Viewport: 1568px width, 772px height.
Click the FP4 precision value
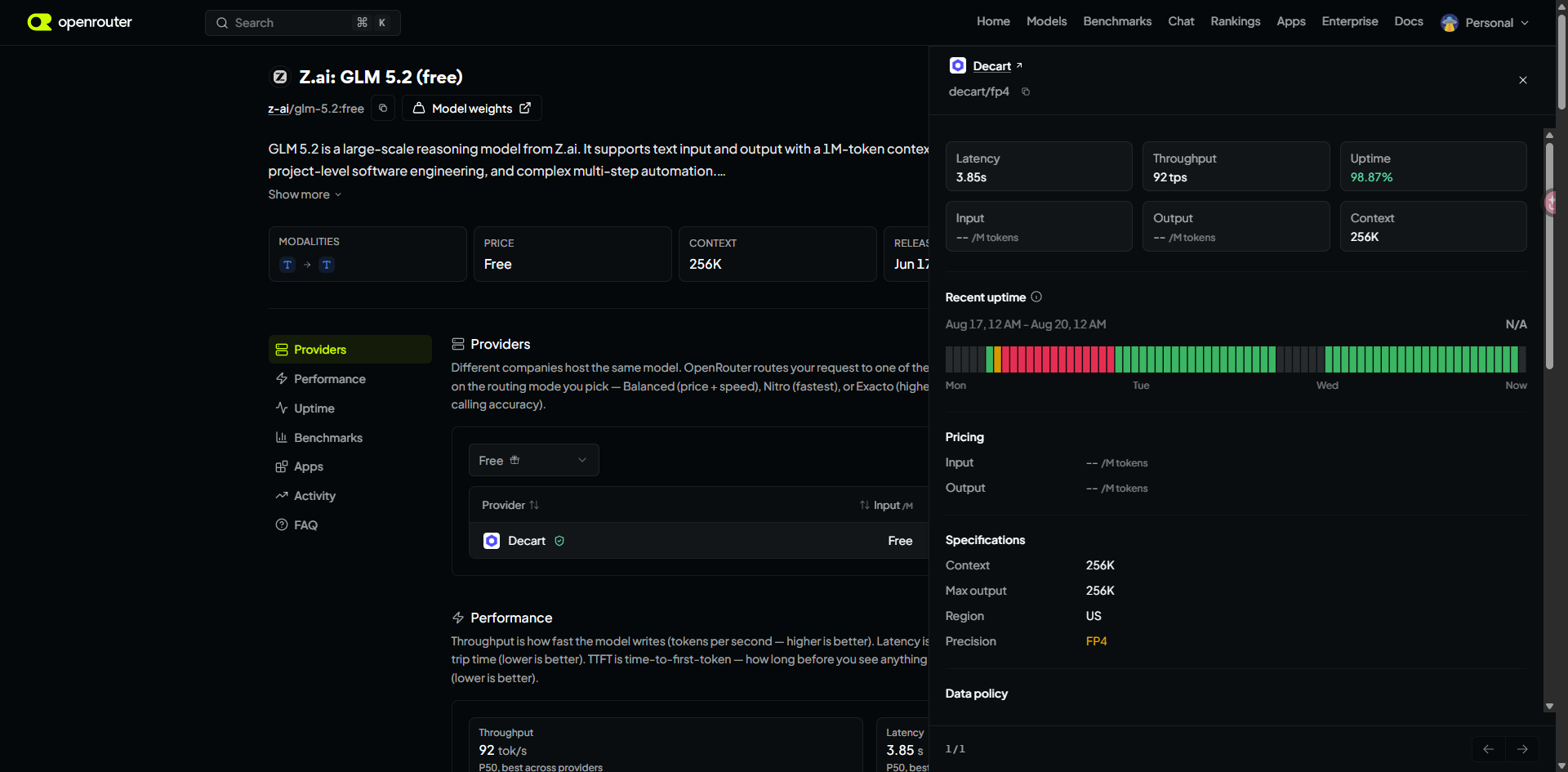[x=1096, y=641]
